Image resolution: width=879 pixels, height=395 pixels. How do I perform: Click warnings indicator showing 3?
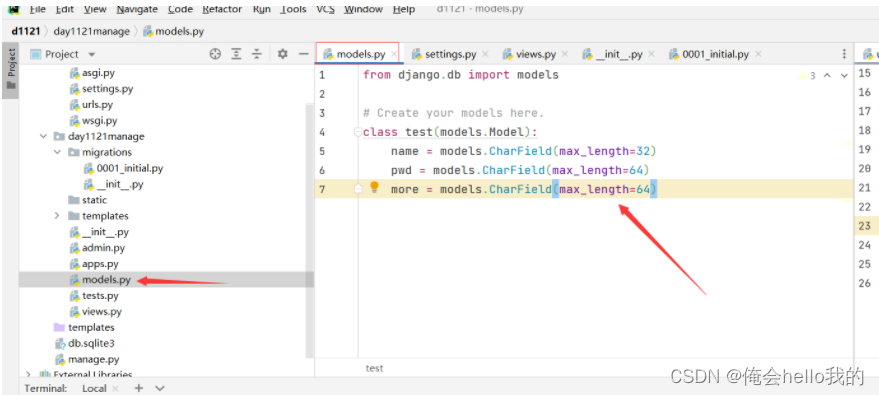click(x=808, y=75)
